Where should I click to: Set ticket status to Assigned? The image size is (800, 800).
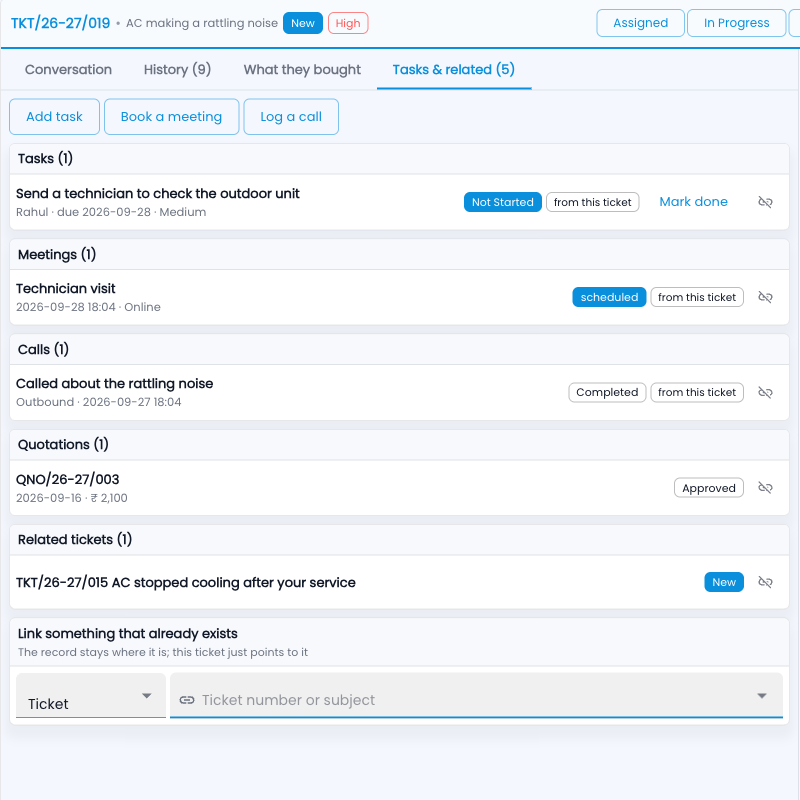coord(640,23)
